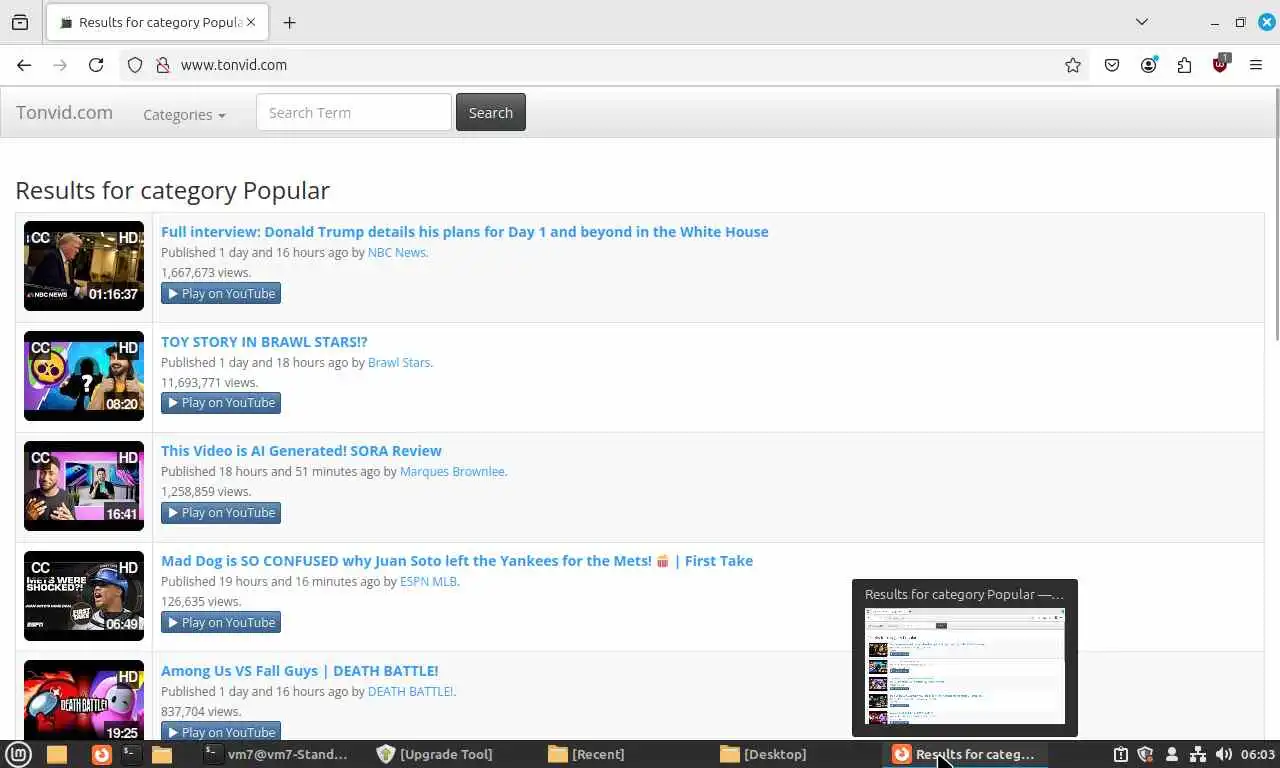Image resolution: width=1280 pixels, height=768 pixels.
Task: Open the Juan Soto video thumbnail
Action: click(84, 596)
